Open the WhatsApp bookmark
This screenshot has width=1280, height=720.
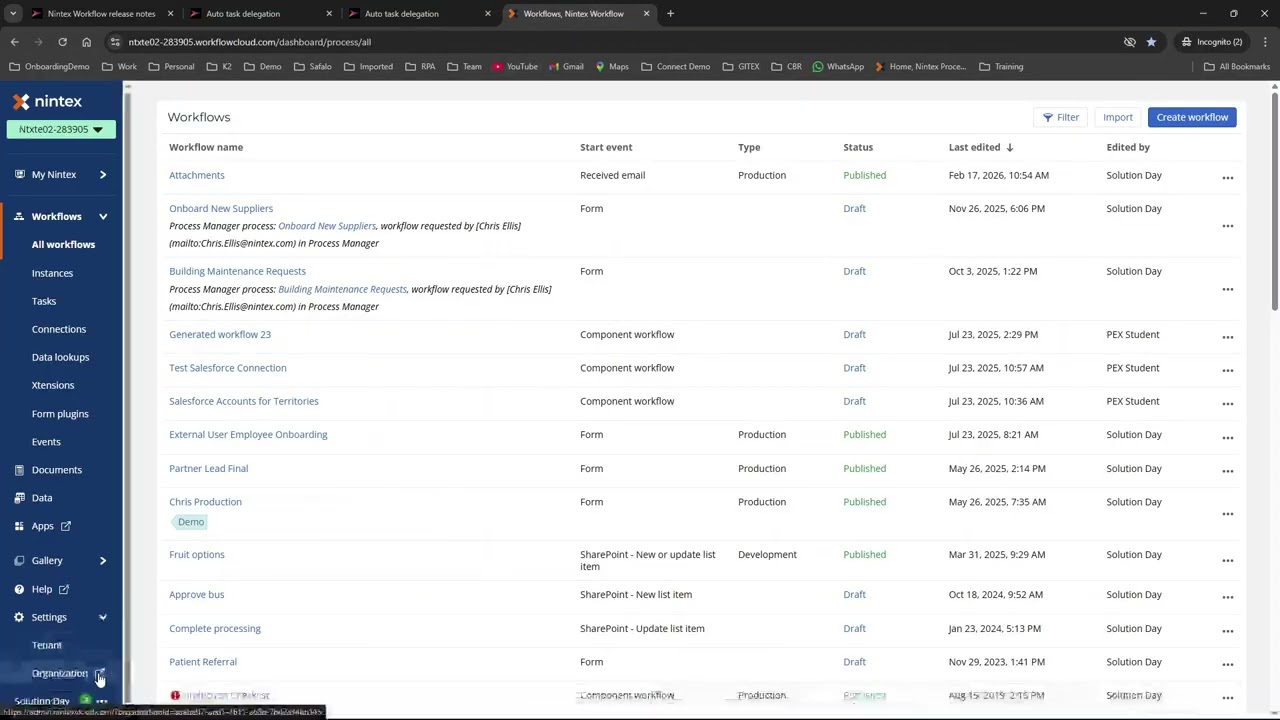pyautogui.click(x=838, y=66)
